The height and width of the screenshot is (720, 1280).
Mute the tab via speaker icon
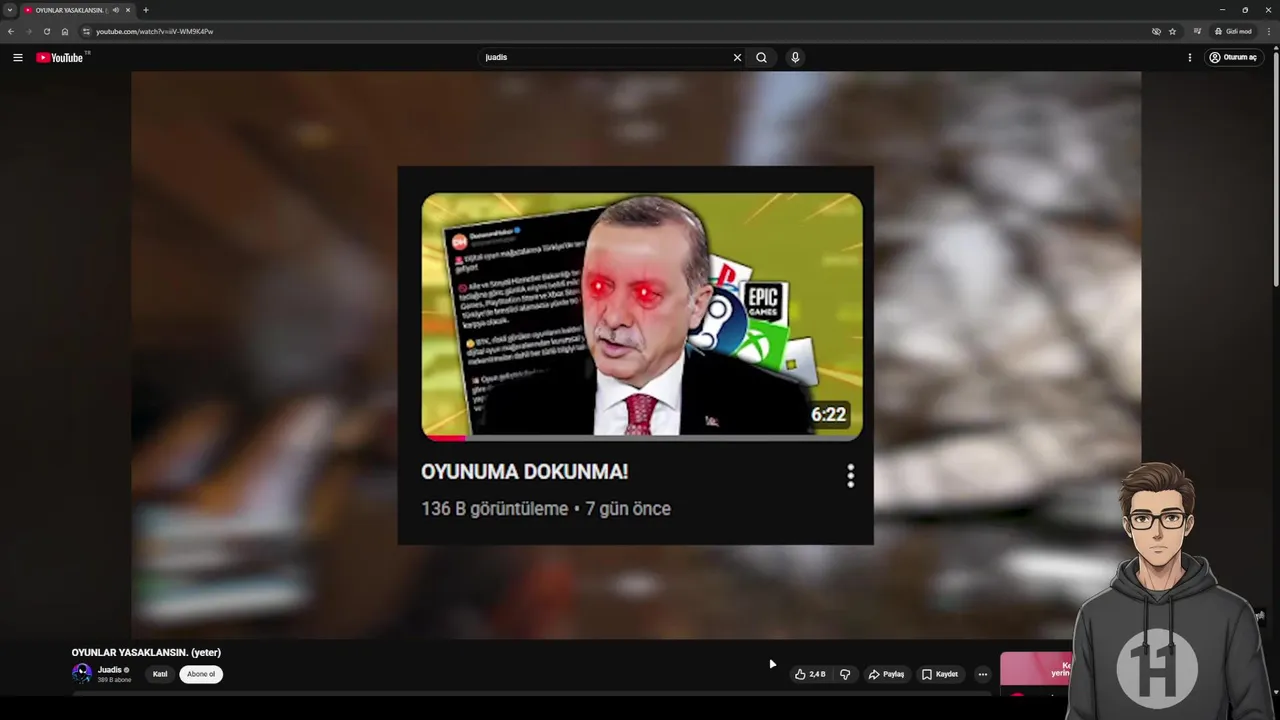point(116,10)
